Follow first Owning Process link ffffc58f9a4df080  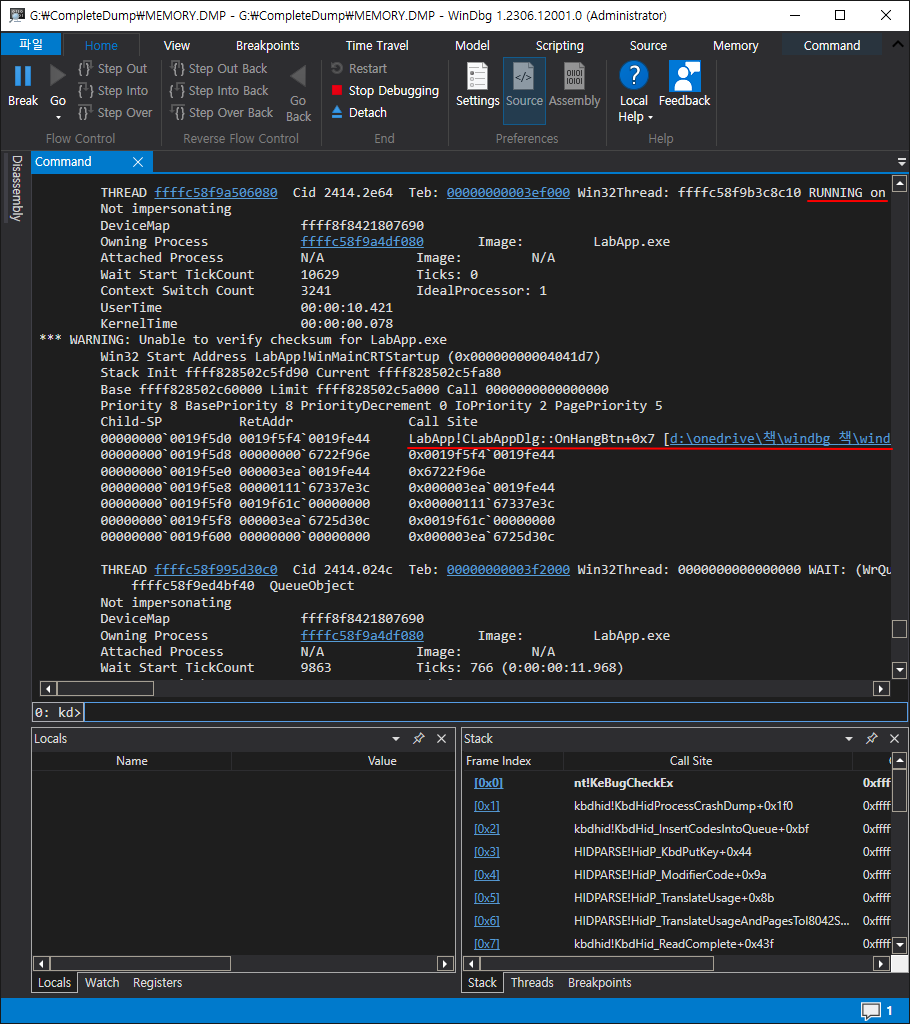tap(362, 242)
